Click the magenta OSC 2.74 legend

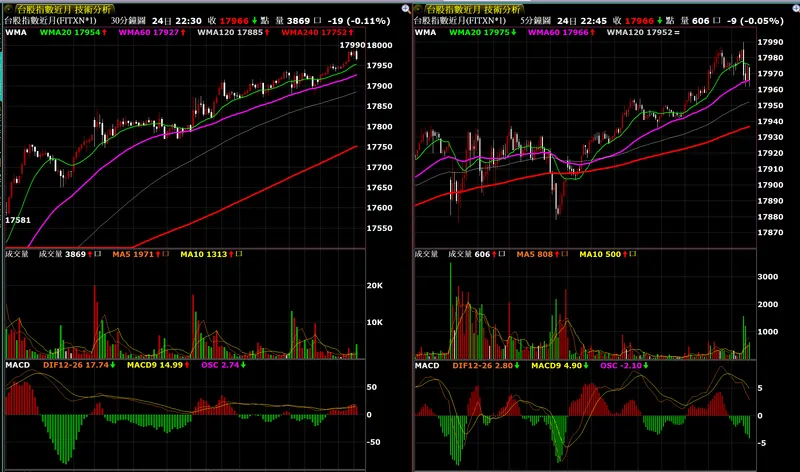click(x=223, y=365)
